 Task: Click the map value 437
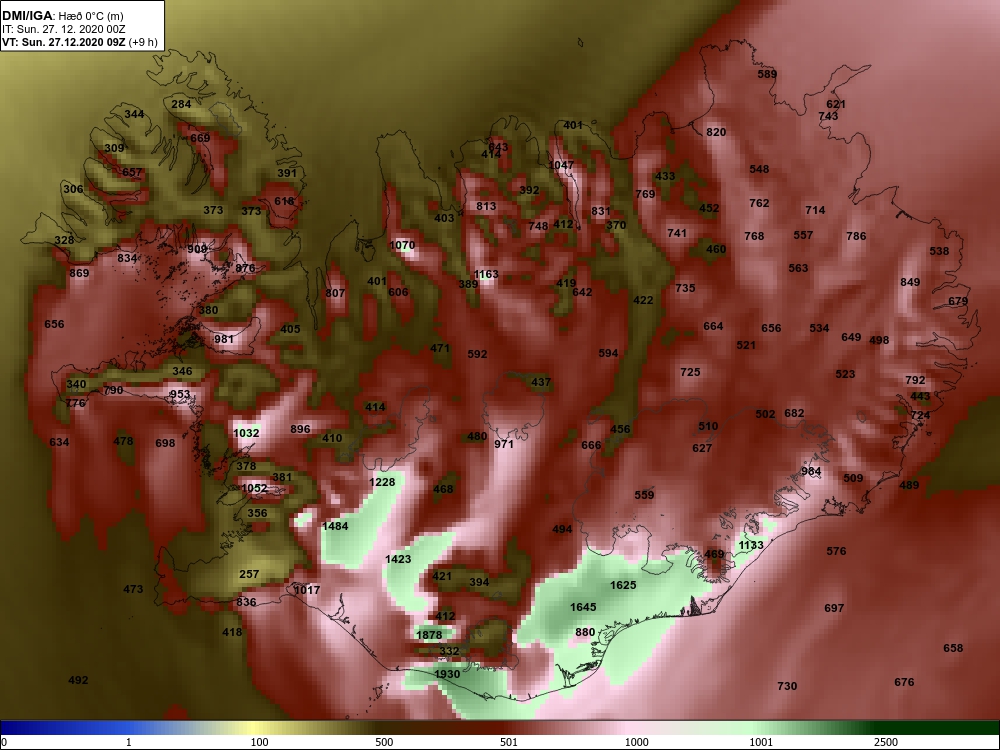tap(541, 382)
